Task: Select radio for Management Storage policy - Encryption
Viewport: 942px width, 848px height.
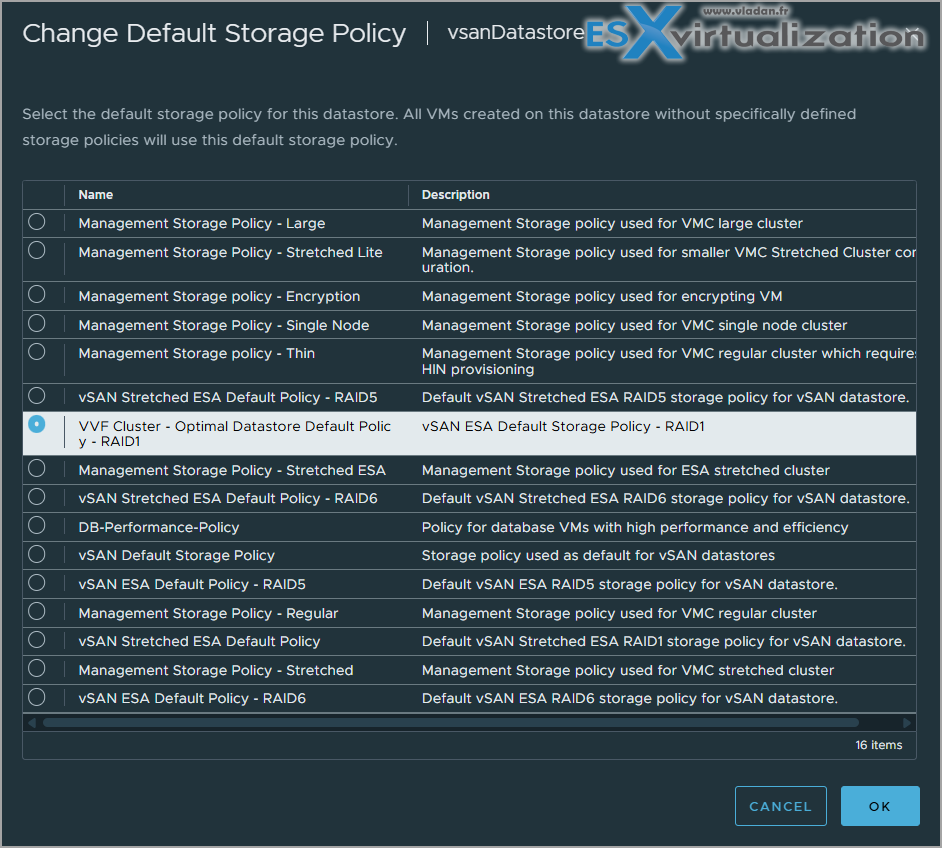Action: tap(37, 294)
